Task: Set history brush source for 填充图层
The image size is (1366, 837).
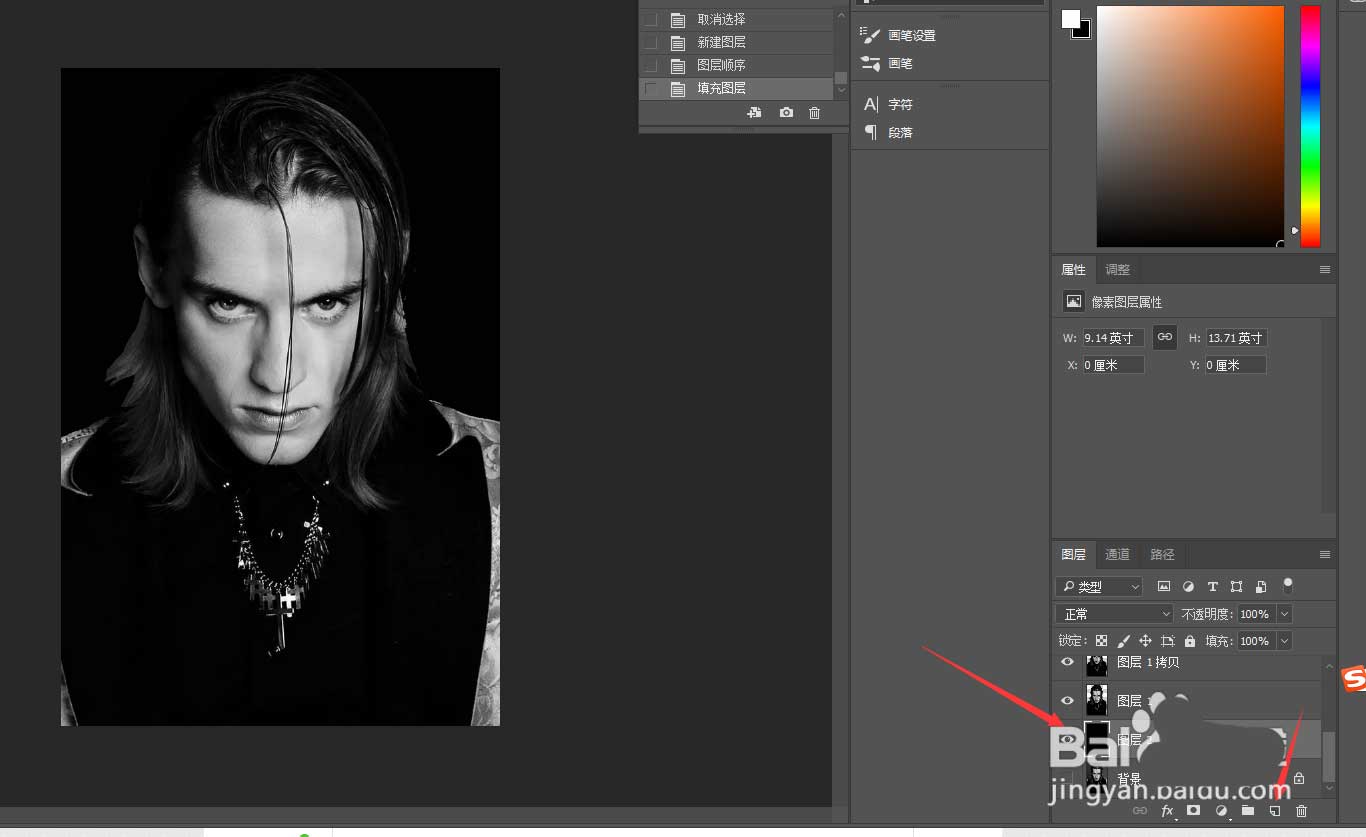Action: tap(651, 88)
